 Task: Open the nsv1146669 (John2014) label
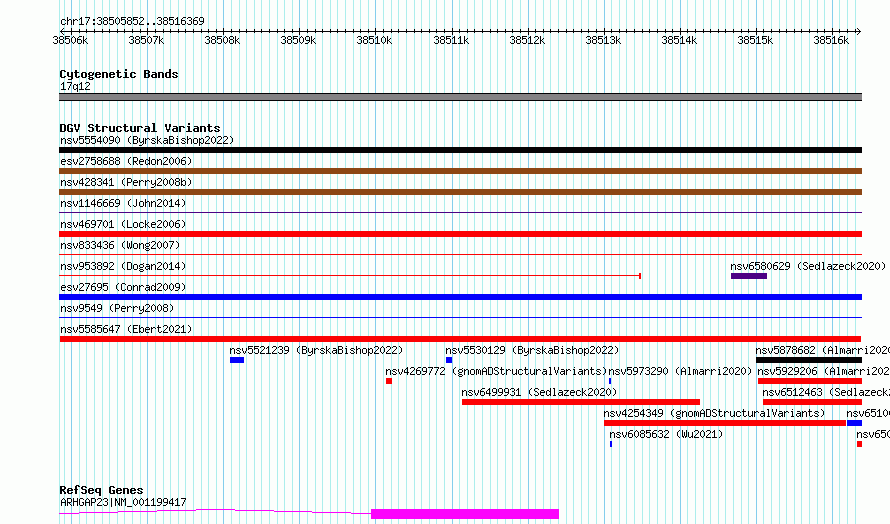coord(123,203)
